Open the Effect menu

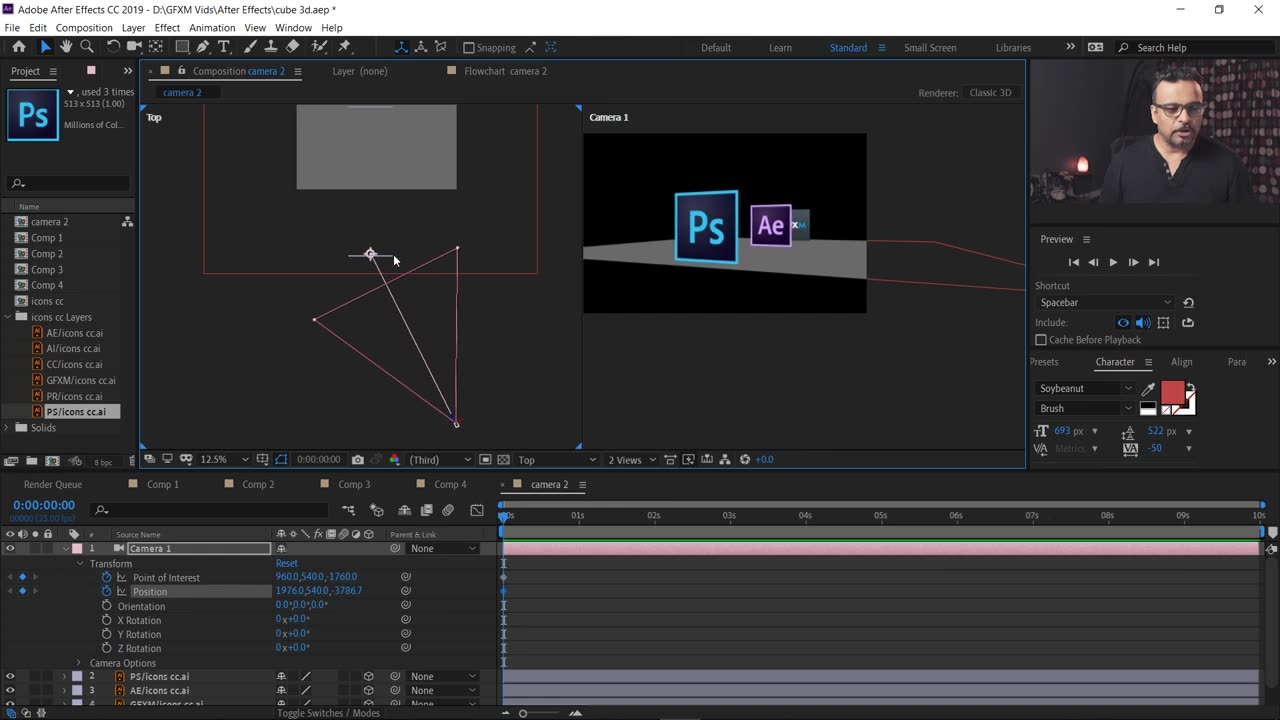pyautogui.click(x=167, y=28)
